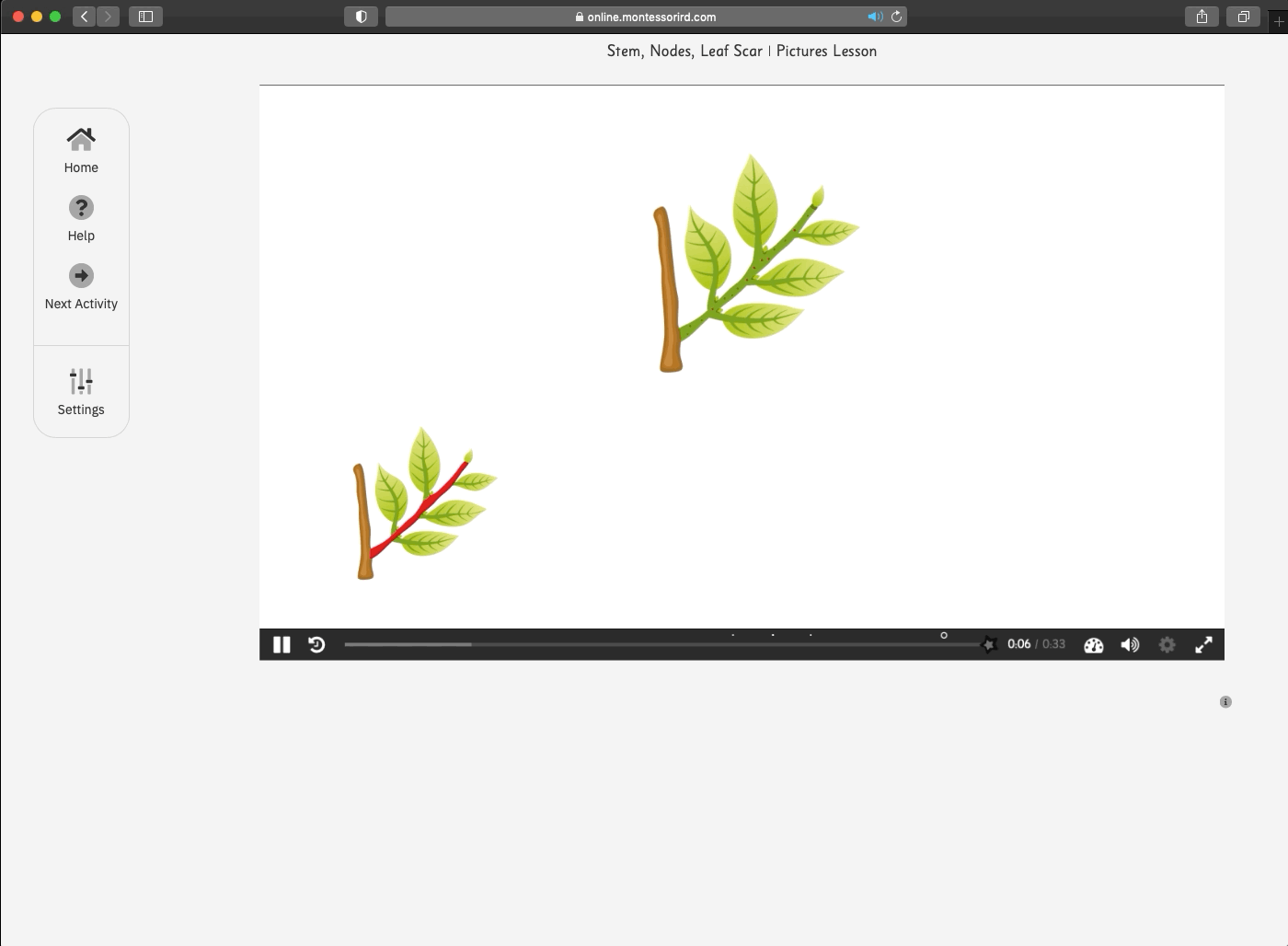Show the tab overview
This screenshot has height=946, width=1288.
[1243, 17]
